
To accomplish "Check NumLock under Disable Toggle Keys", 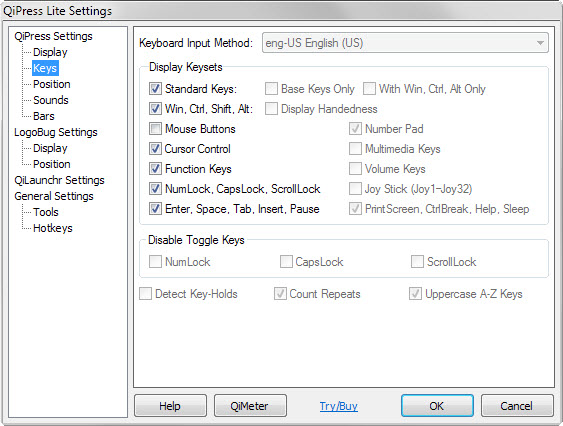I will (155, 261).
